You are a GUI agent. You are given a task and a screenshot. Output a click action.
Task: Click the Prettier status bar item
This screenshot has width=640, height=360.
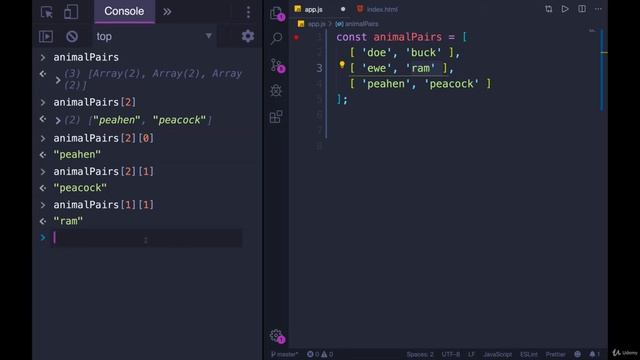(x=555, y=354)
